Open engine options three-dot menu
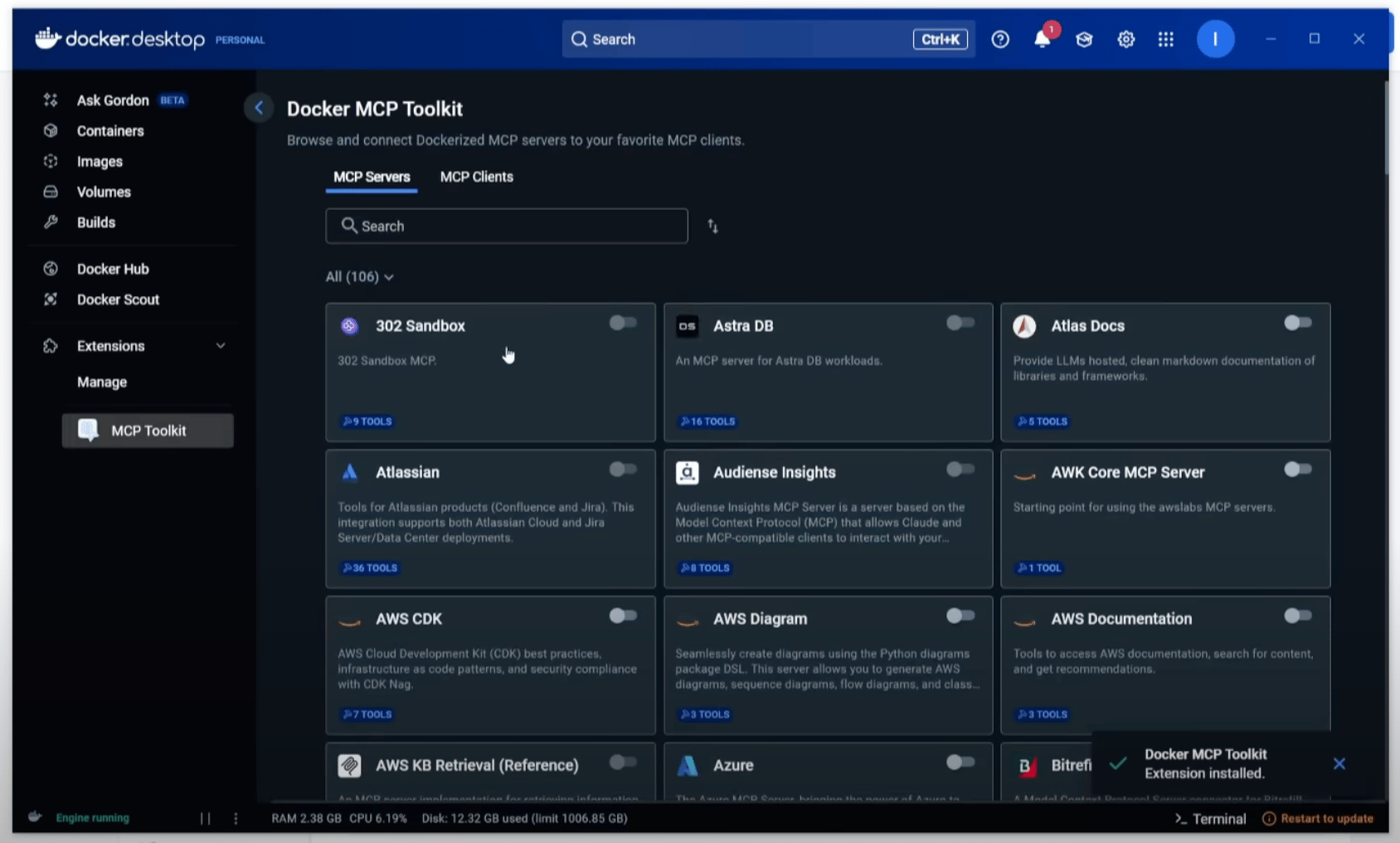The image size is (1400, 843). pyautogui.click(x=236, y=818)
